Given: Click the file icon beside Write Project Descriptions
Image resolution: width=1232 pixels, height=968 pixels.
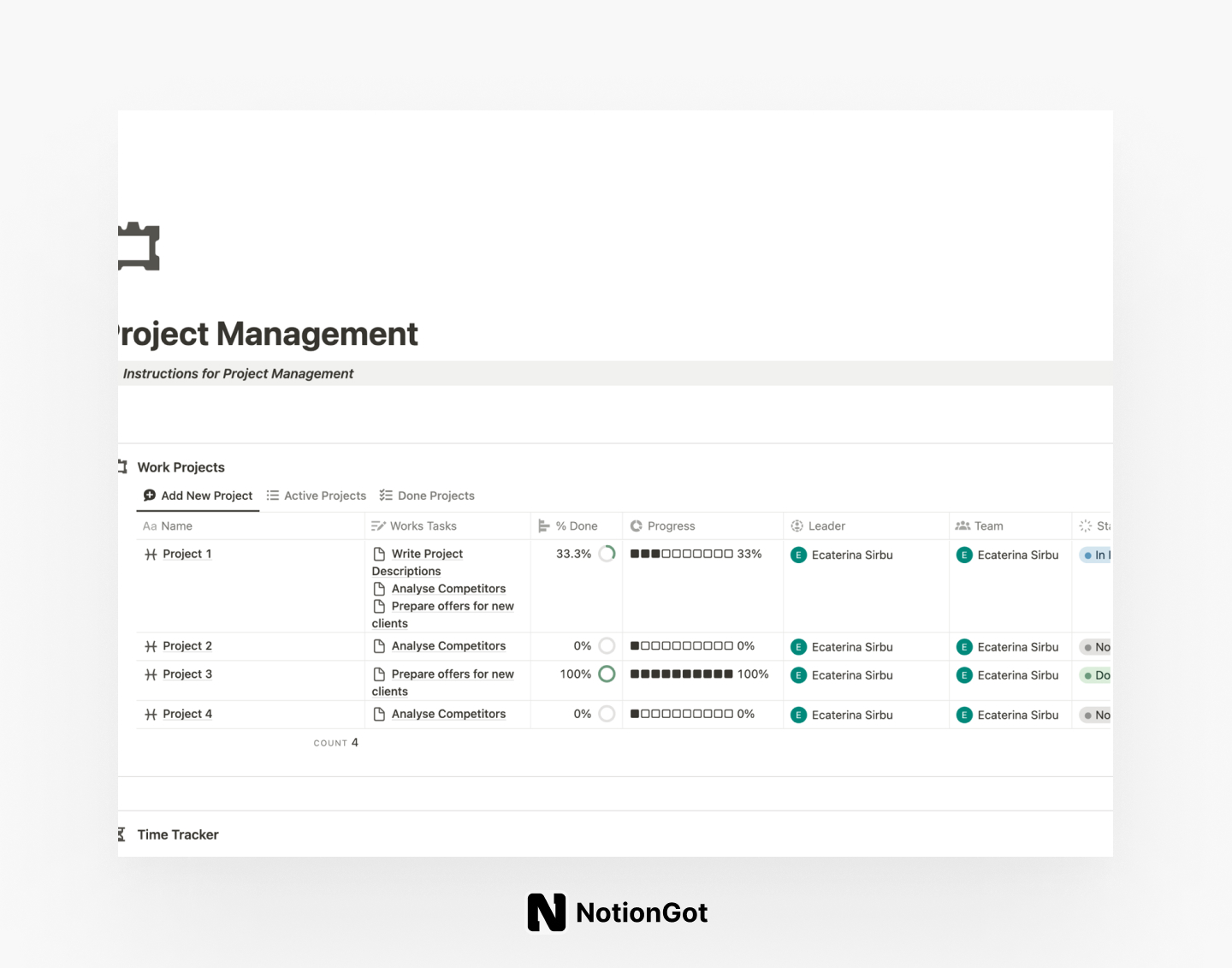Looking at the screenshot, I should [x=381, y=554].
